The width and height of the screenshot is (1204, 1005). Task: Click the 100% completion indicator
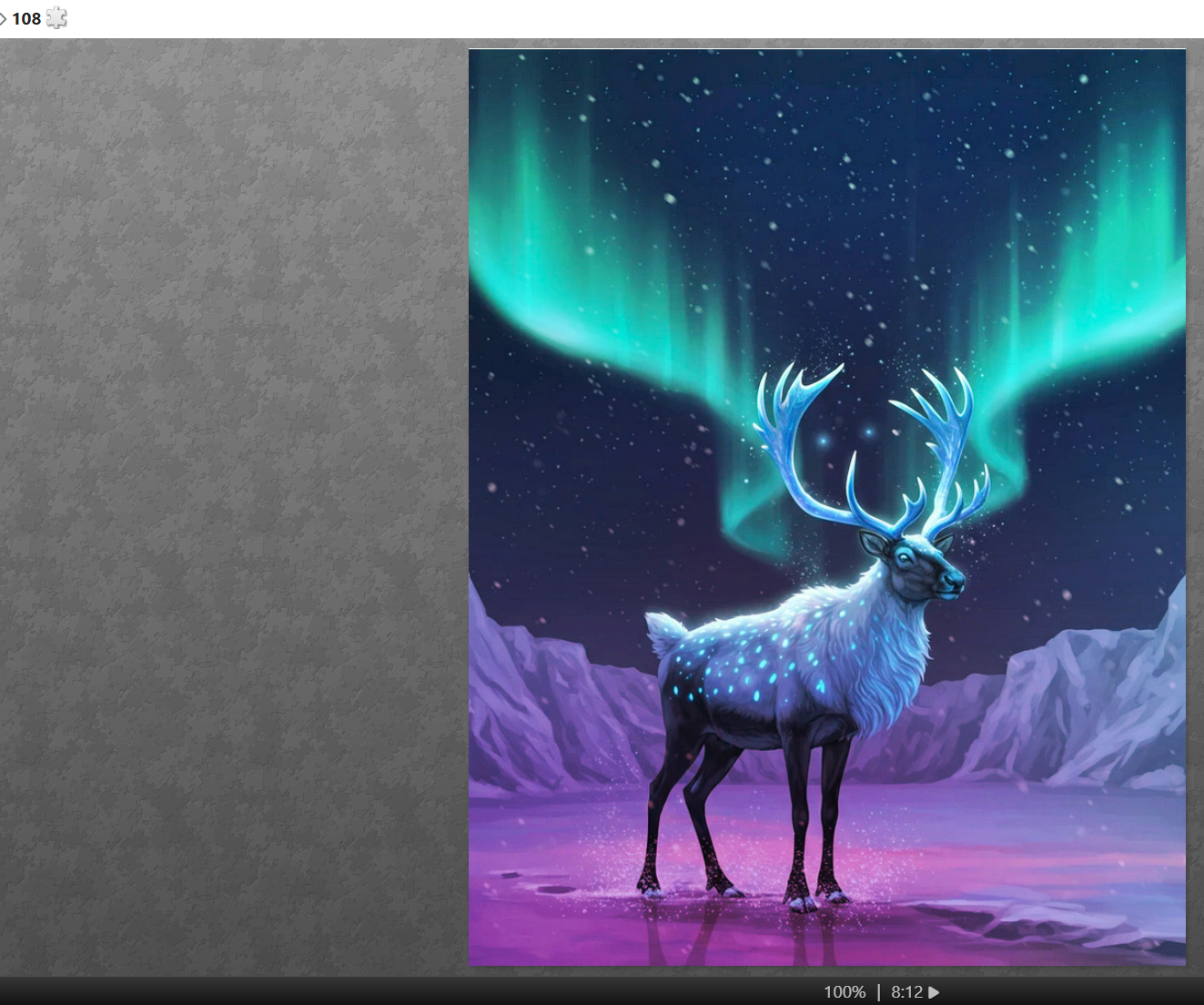click(x=845, y=992)
